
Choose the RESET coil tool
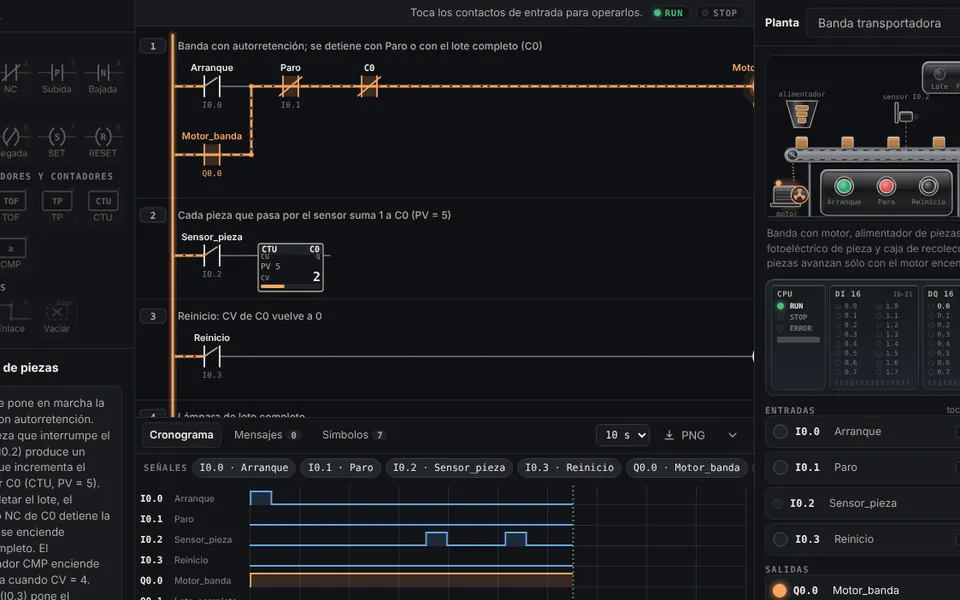[102, 142]
